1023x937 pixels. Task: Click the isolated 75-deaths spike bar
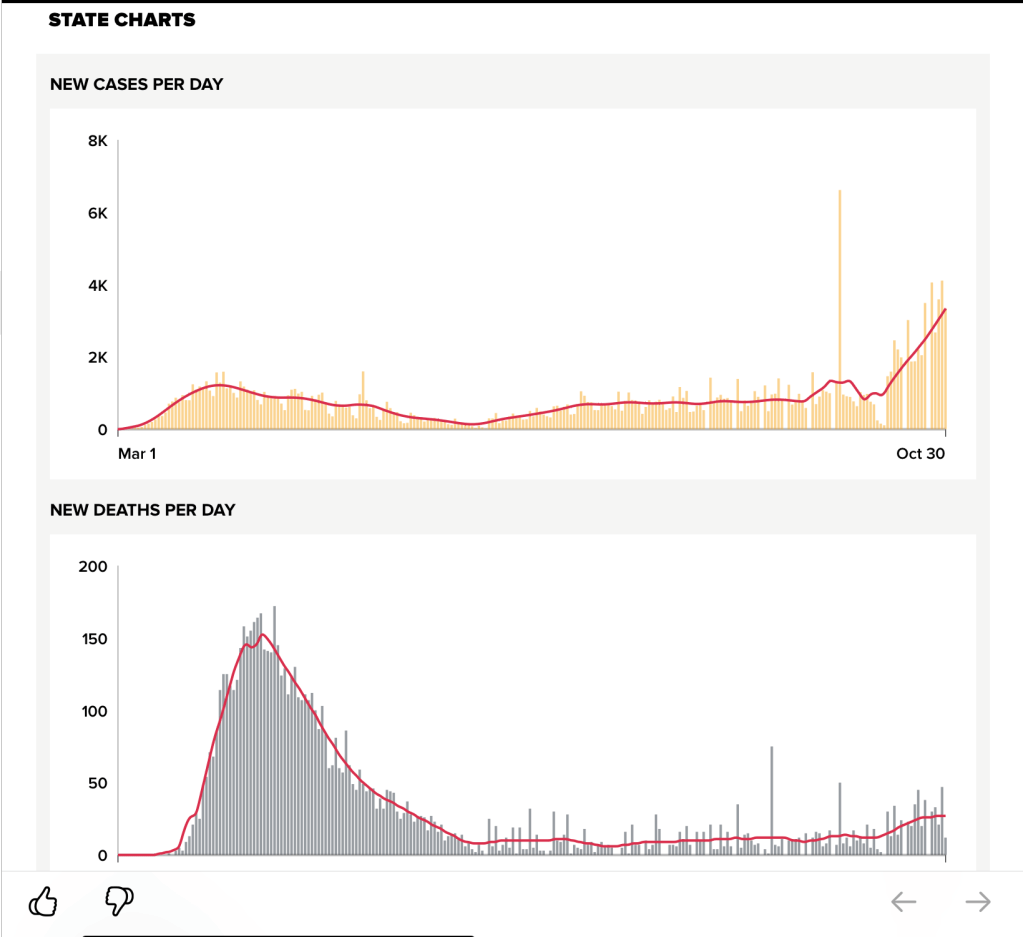(x=771, y=800)
